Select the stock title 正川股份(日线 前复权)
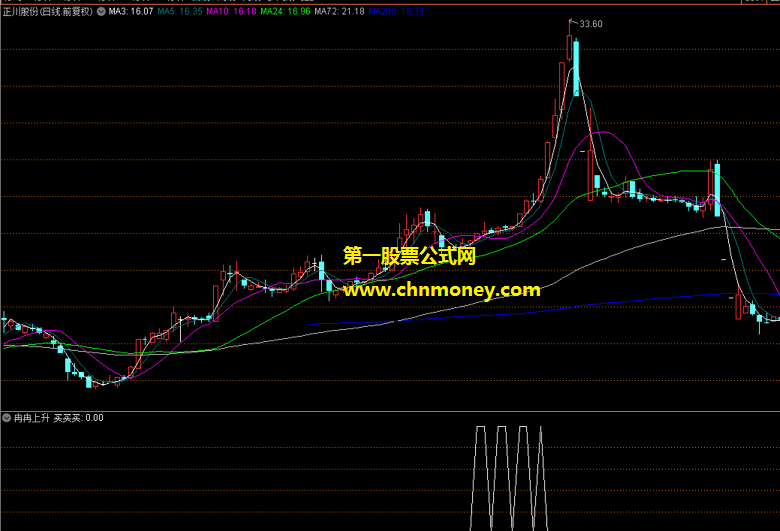 [x=48, y=11]
